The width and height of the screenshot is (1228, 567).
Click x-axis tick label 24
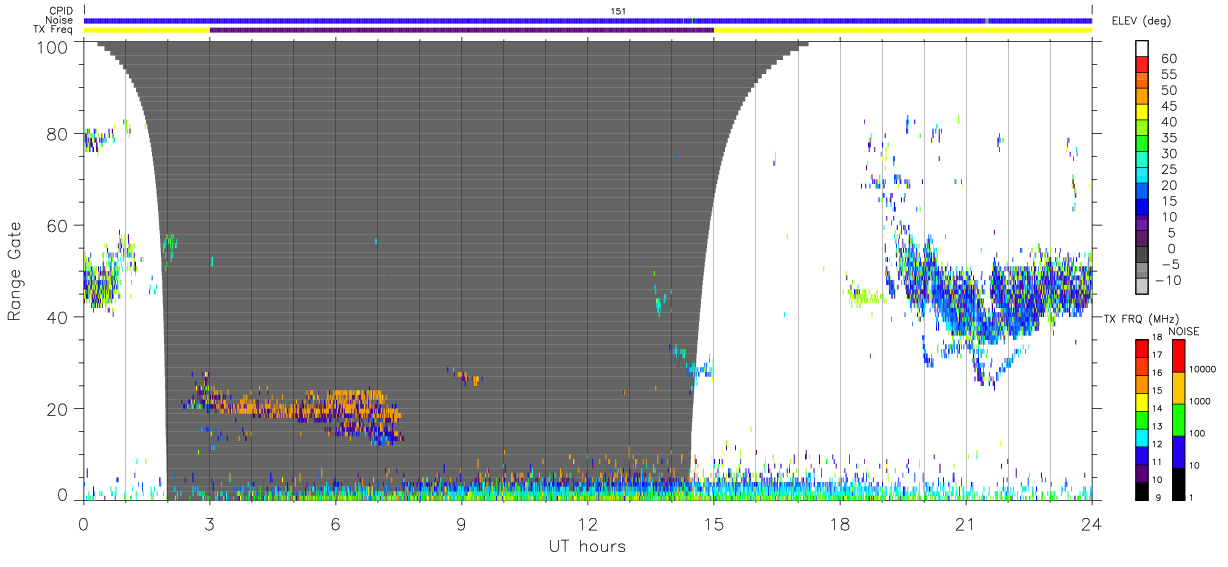tap(1092, 523)
